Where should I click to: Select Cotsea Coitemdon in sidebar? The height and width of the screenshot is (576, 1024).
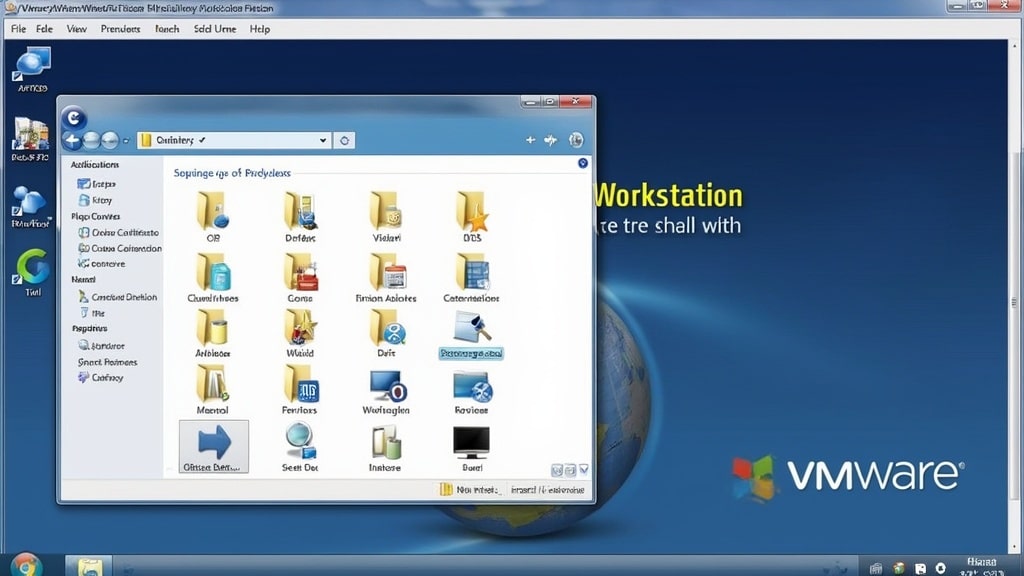pos(120,248)
